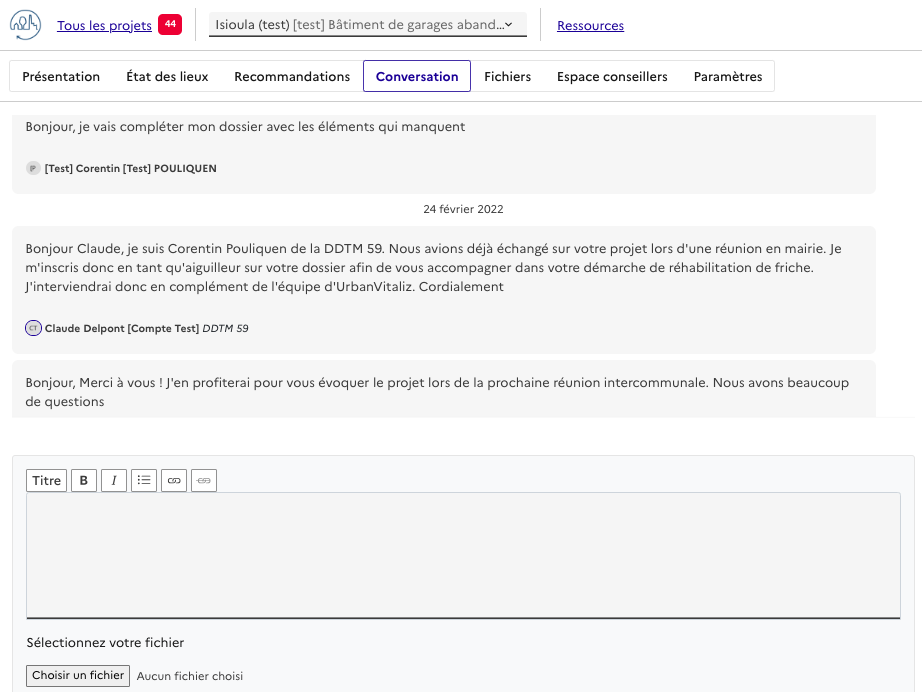Click inside the message text area
This screenshot has height=692, width=922.
pos(463,555)
